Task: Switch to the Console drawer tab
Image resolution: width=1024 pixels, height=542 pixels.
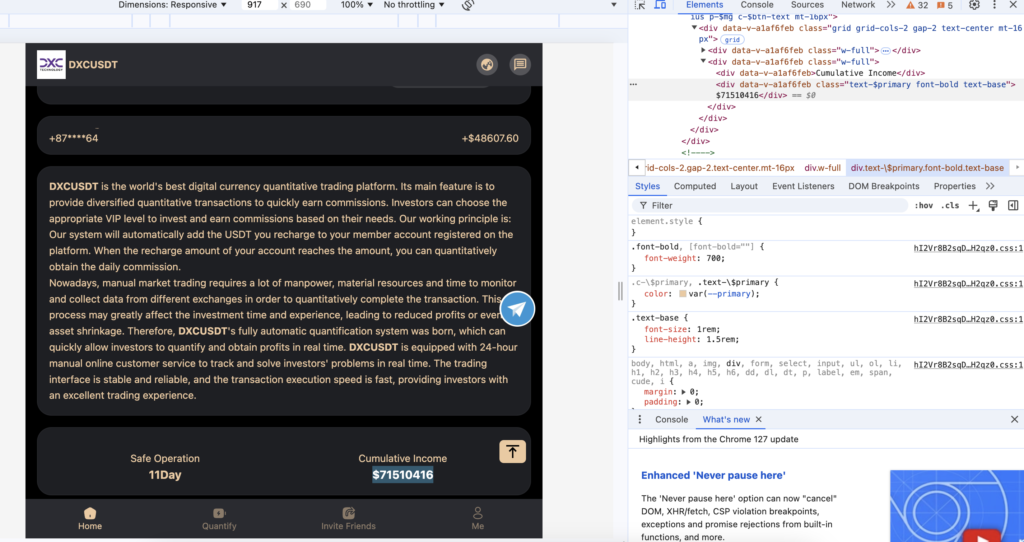Action: (671, 419)
